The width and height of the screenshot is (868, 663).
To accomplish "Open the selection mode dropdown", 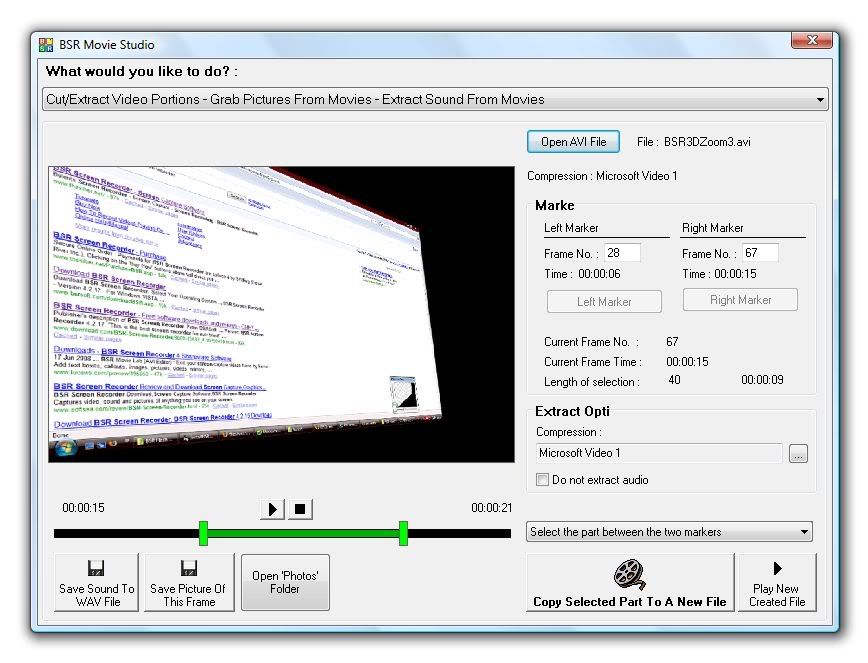I will coord(669,532).
